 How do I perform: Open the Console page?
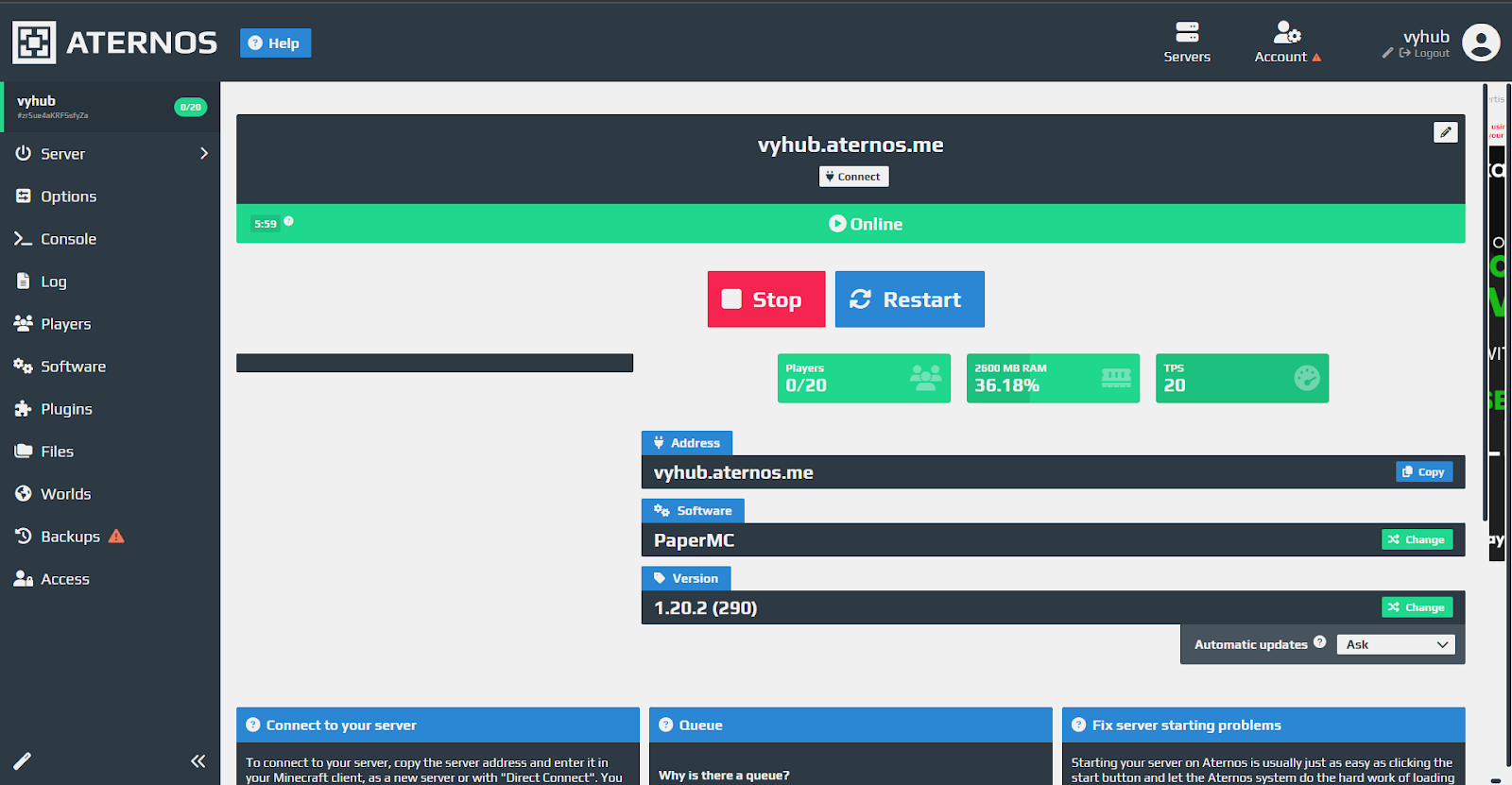pyautogui.click(x=110, y=238)
